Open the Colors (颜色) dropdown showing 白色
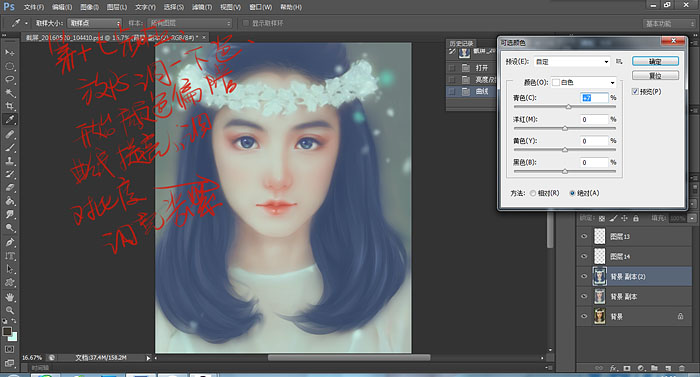 [583, 83]
